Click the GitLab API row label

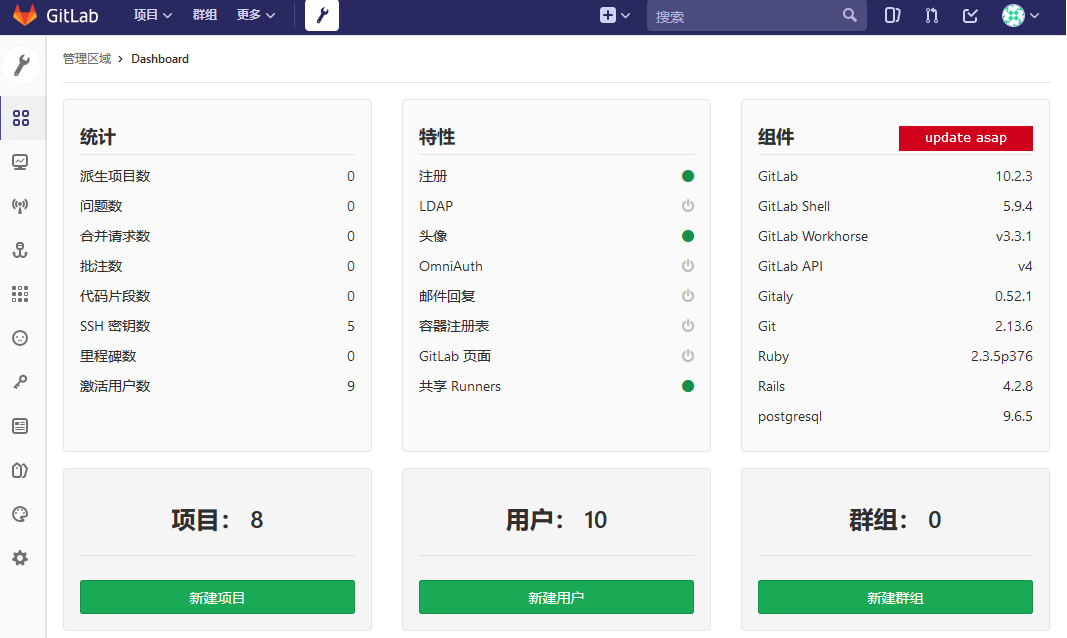(790, 266)
